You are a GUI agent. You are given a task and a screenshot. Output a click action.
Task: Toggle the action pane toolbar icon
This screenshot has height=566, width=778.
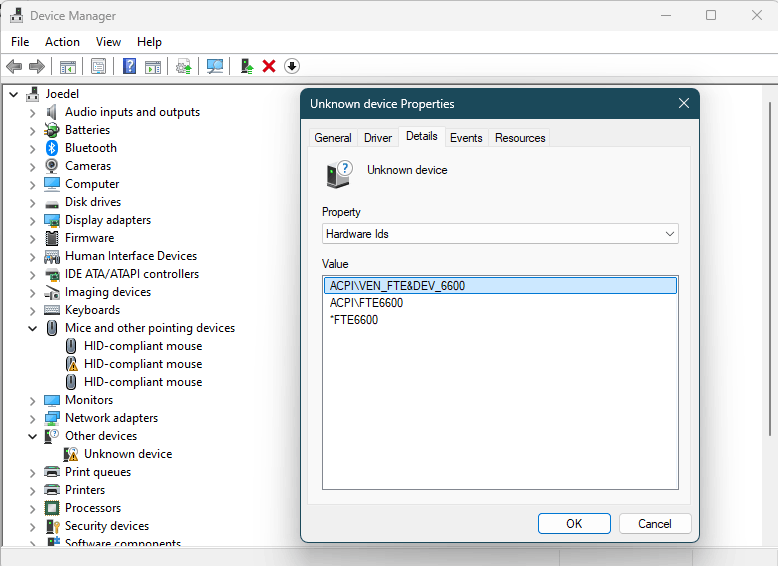pyautogui.click(x=153, y=66)
